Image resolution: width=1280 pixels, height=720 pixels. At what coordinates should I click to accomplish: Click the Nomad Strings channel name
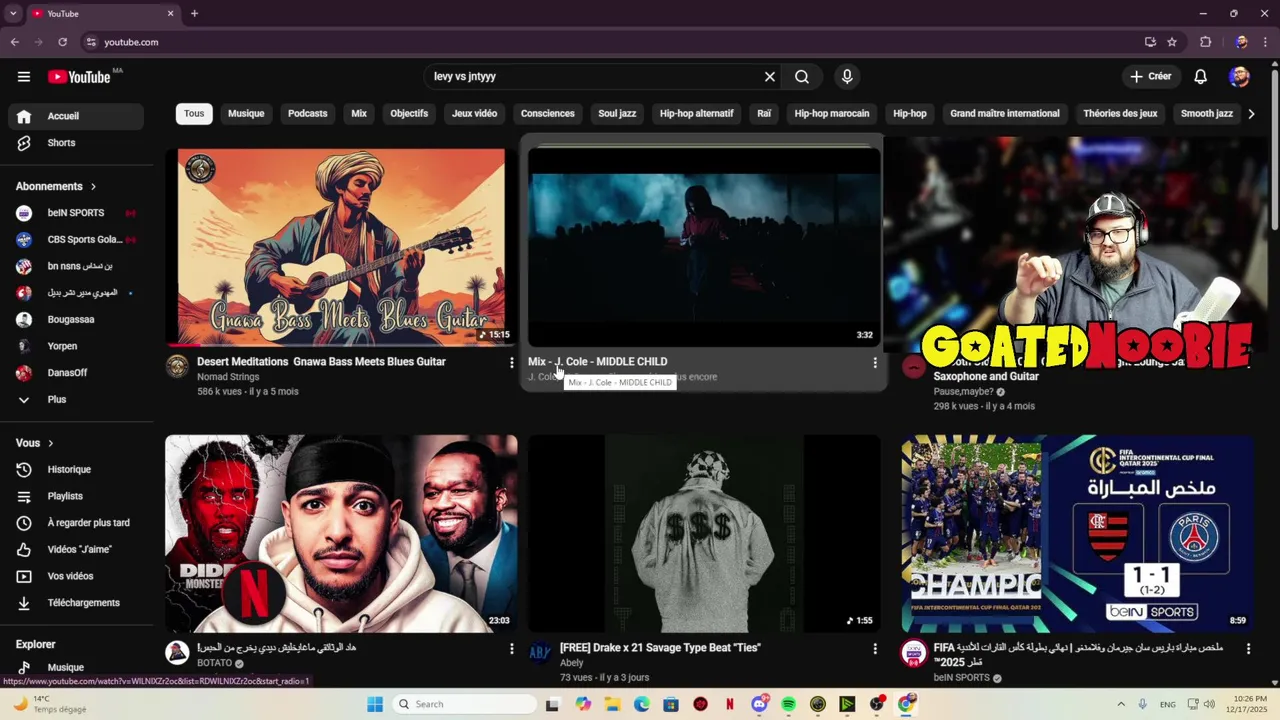[228, 377]
